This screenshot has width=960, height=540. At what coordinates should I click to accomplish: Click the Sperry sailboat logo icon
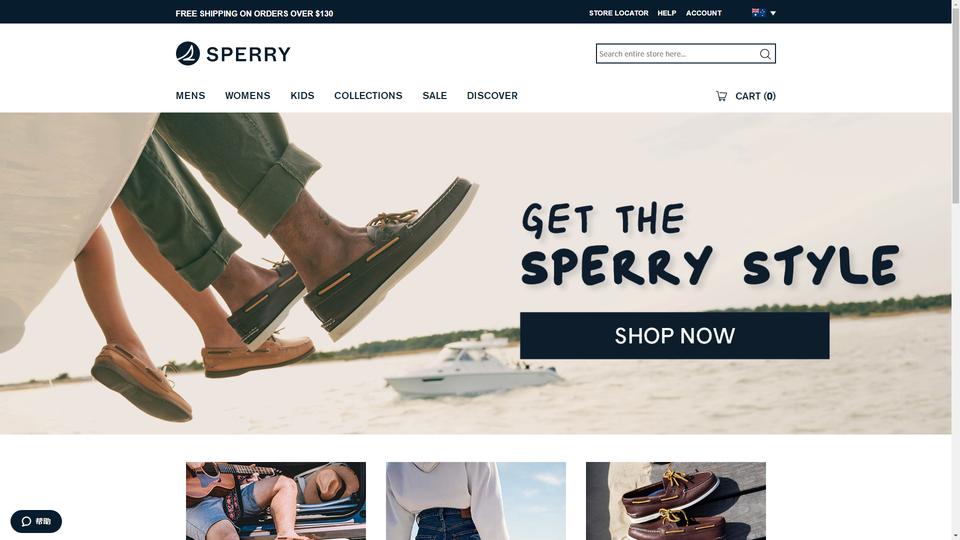[188, 53]
